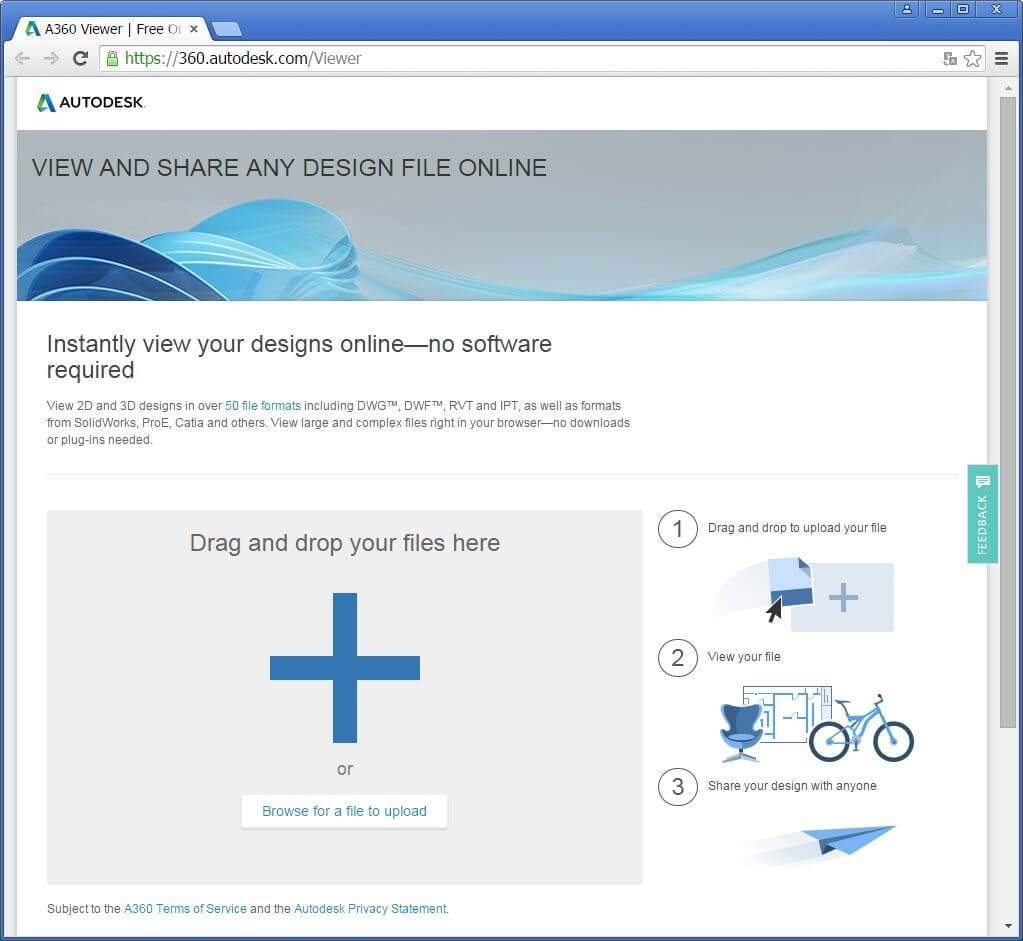Open the 50 file formats link
Viewport: 1023px width, 941px height.
point(263,406)
